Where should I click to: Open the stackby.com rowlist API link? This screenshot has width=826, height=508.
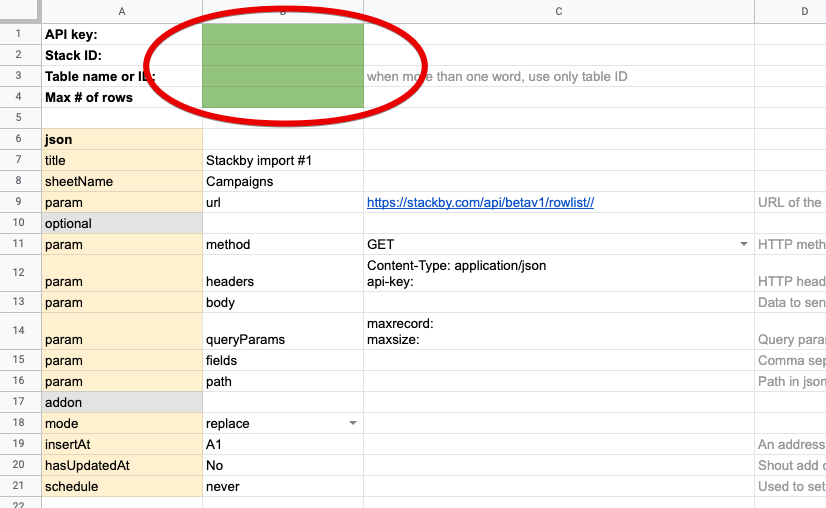[480, 202]
